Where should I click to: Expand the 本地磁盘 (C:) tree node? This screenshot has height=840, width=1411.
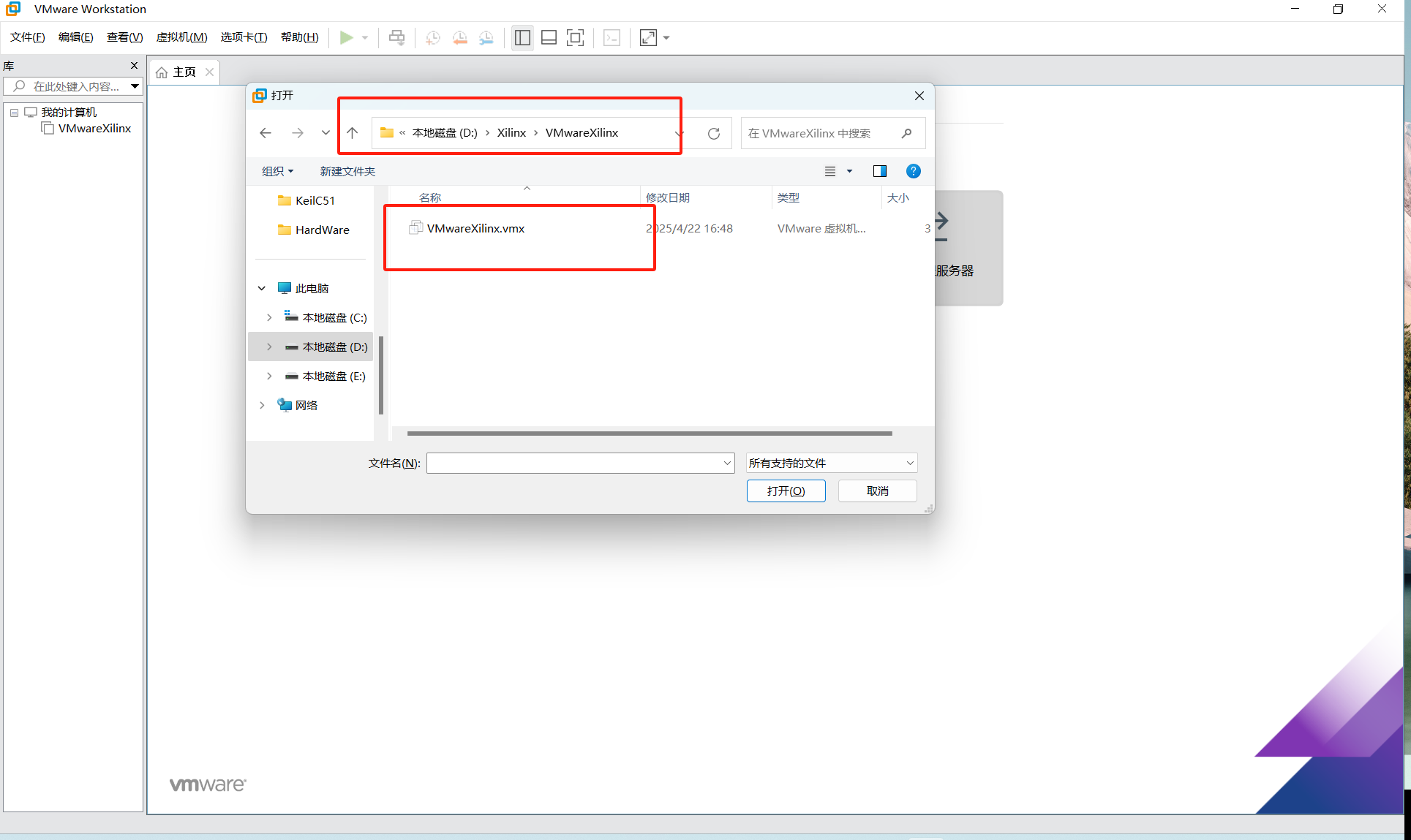click(269, 317)
